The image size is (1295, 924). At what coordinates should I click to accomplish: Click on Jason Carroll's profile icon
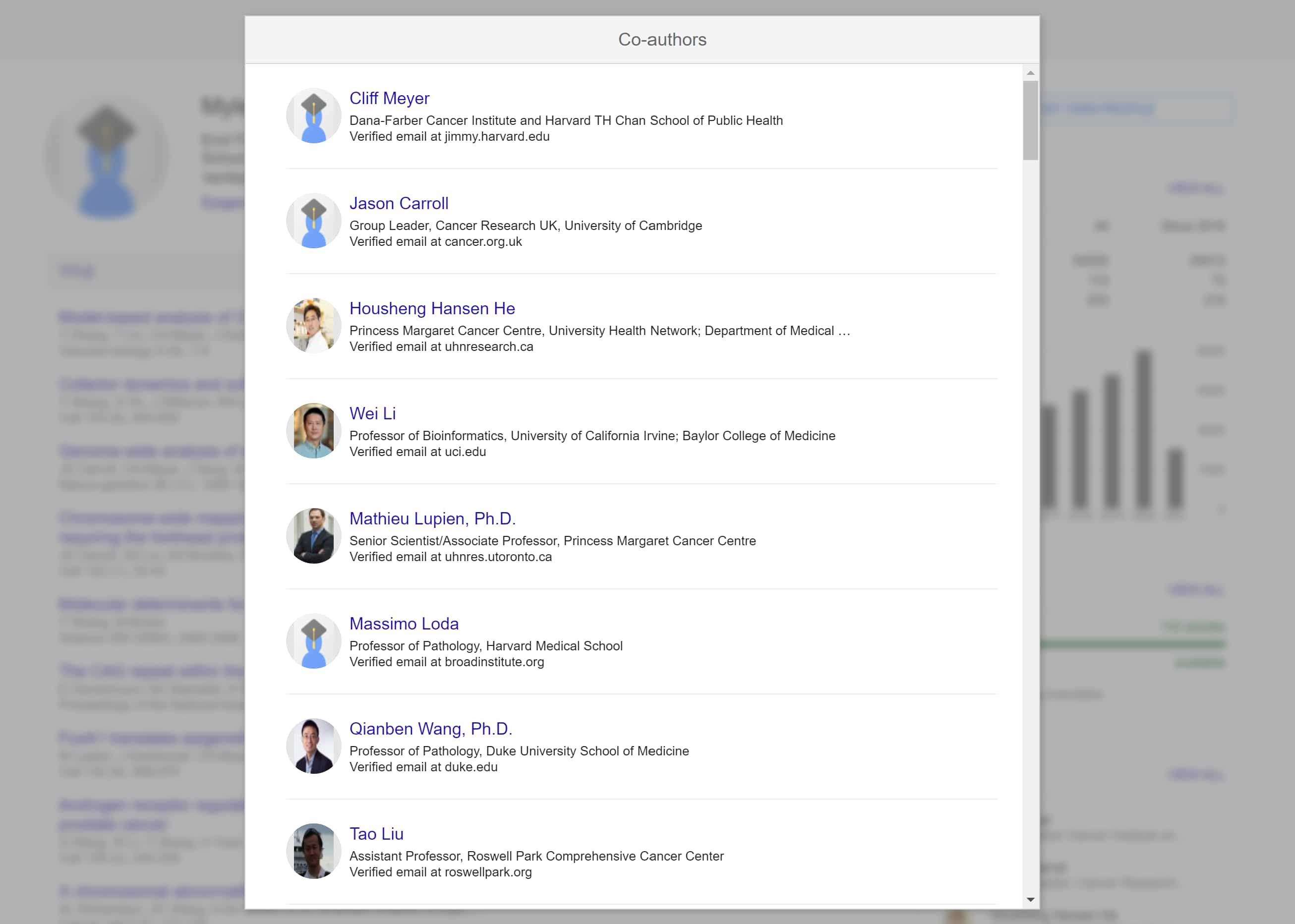(313, 221)
